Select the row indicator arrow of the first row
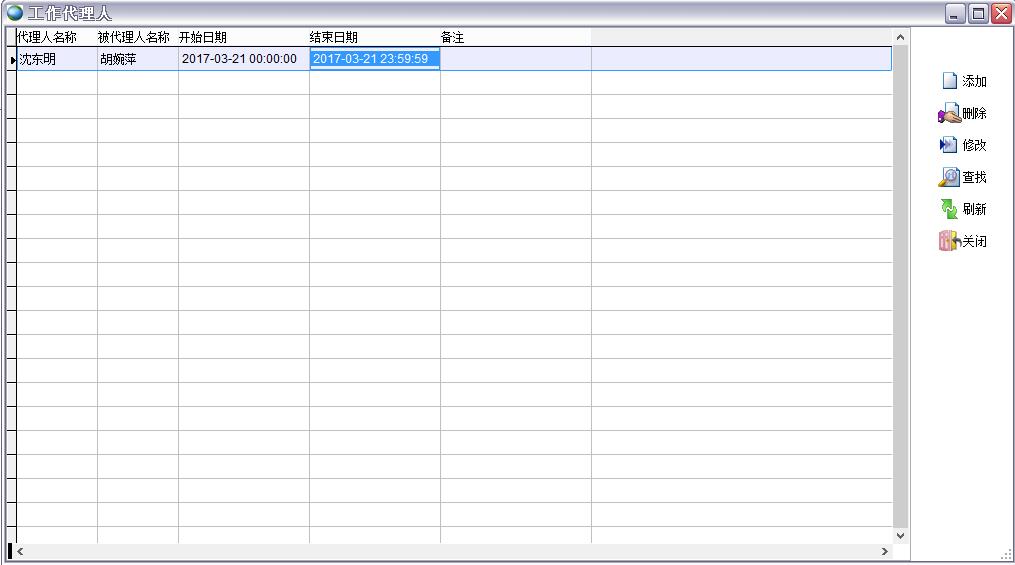 coord(12,60)
